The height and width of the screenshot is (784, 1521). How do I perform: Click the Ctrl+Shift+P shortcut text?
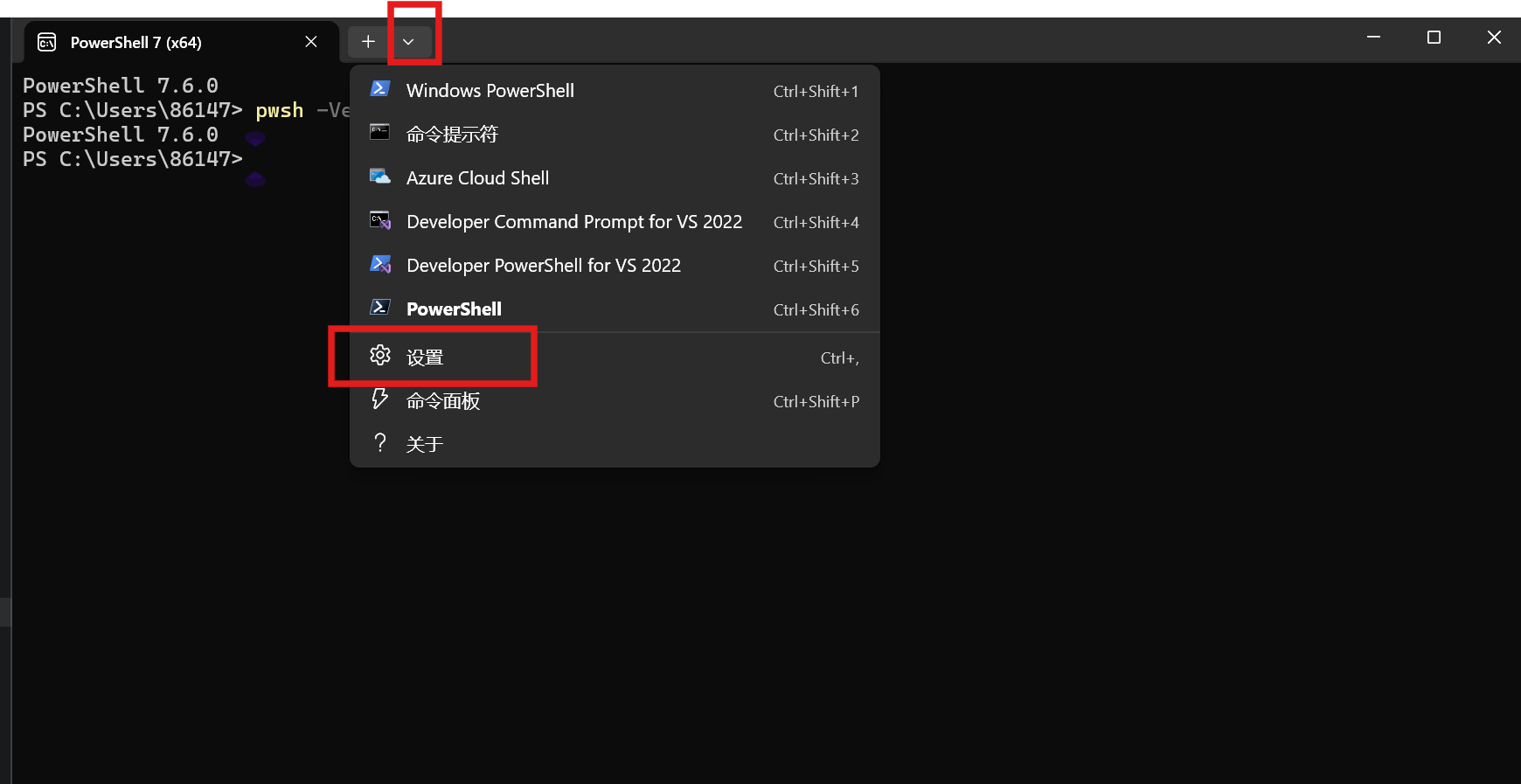point(816,402)
